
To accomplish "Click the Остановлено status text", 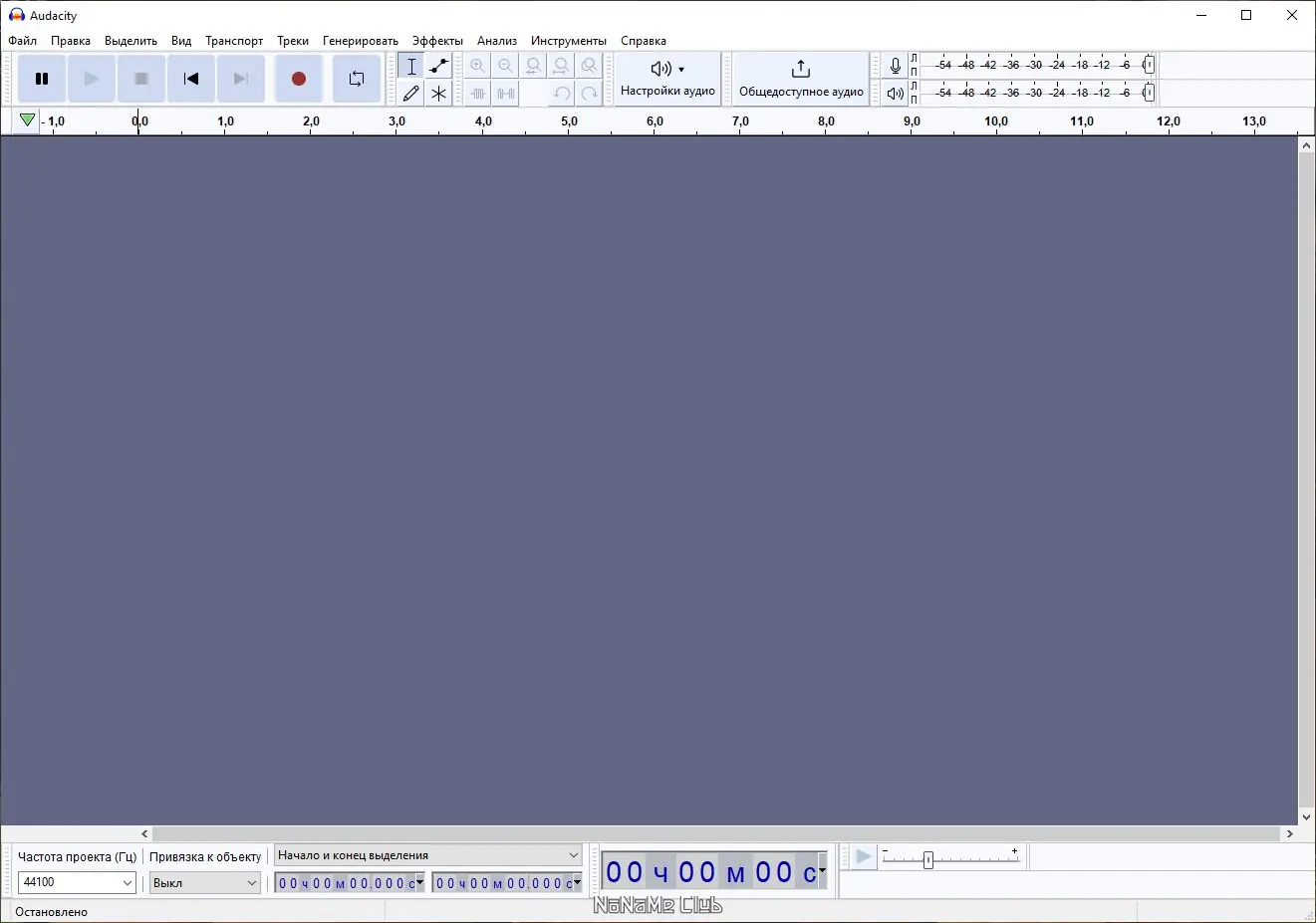I will click(x=52, y=912).
